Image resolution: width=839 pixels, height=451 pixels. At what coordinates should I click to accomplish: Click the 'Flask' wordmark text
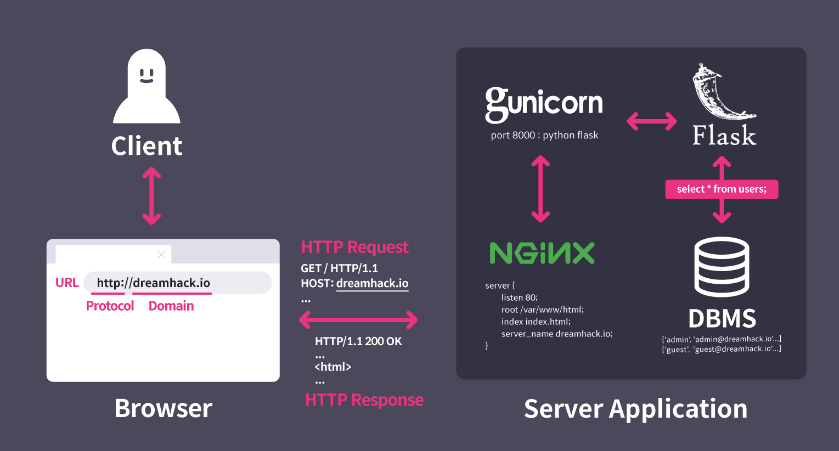click(x=723, y=136)
